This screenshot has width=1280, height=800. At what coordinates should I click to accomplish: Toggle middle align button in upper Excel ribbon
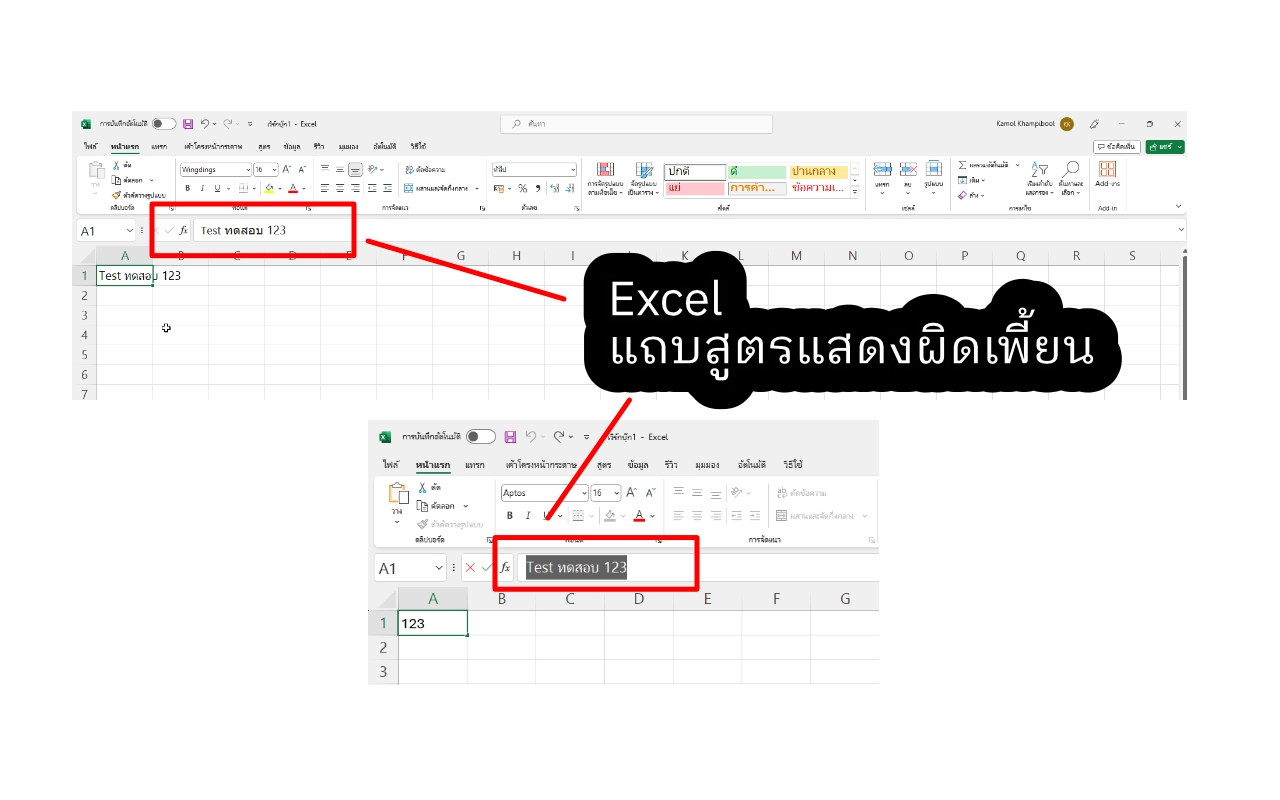[340, 169]
